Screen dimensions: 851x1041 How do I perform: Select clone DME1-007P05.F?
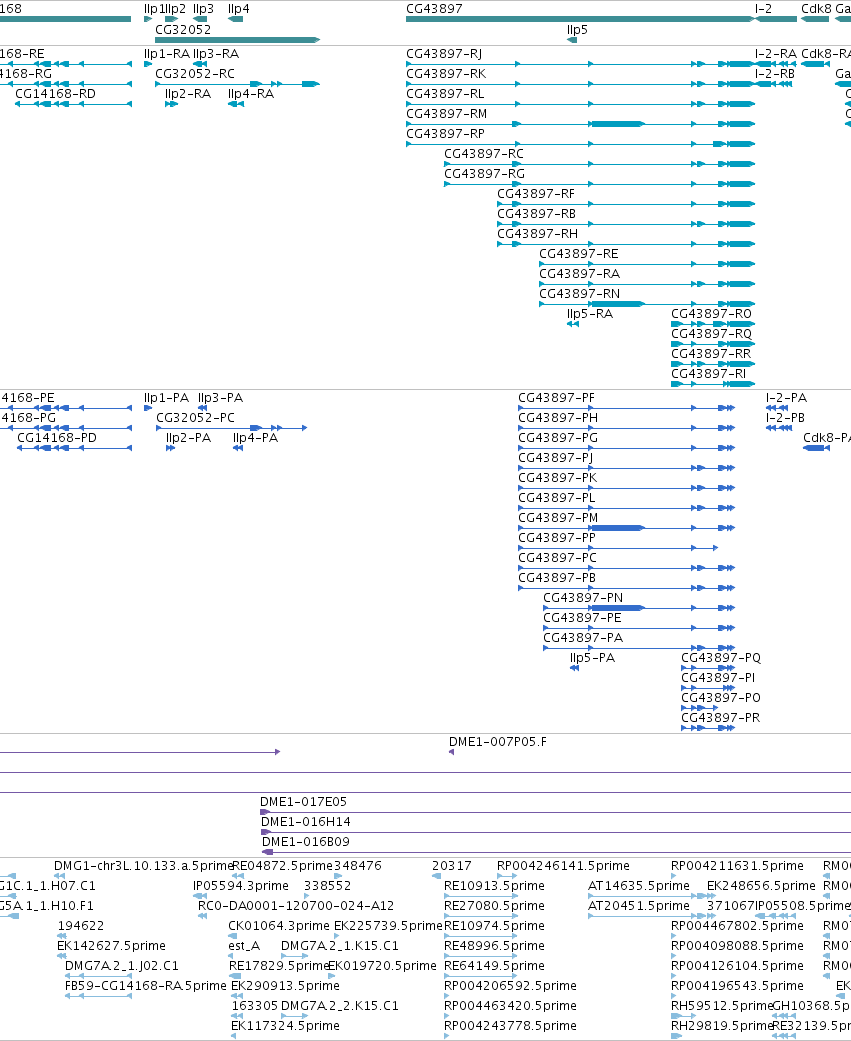[x=498, y=742]
